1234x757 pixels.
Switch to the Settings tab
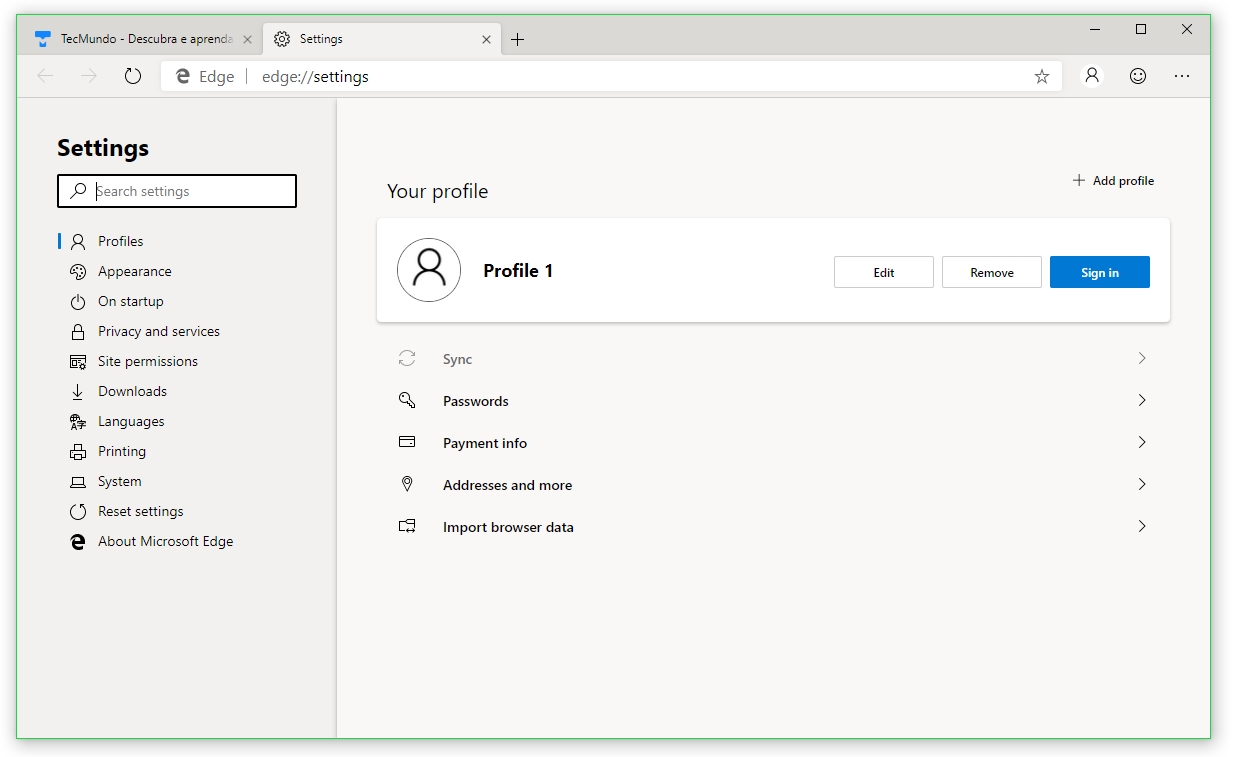[x=382, y=39]
